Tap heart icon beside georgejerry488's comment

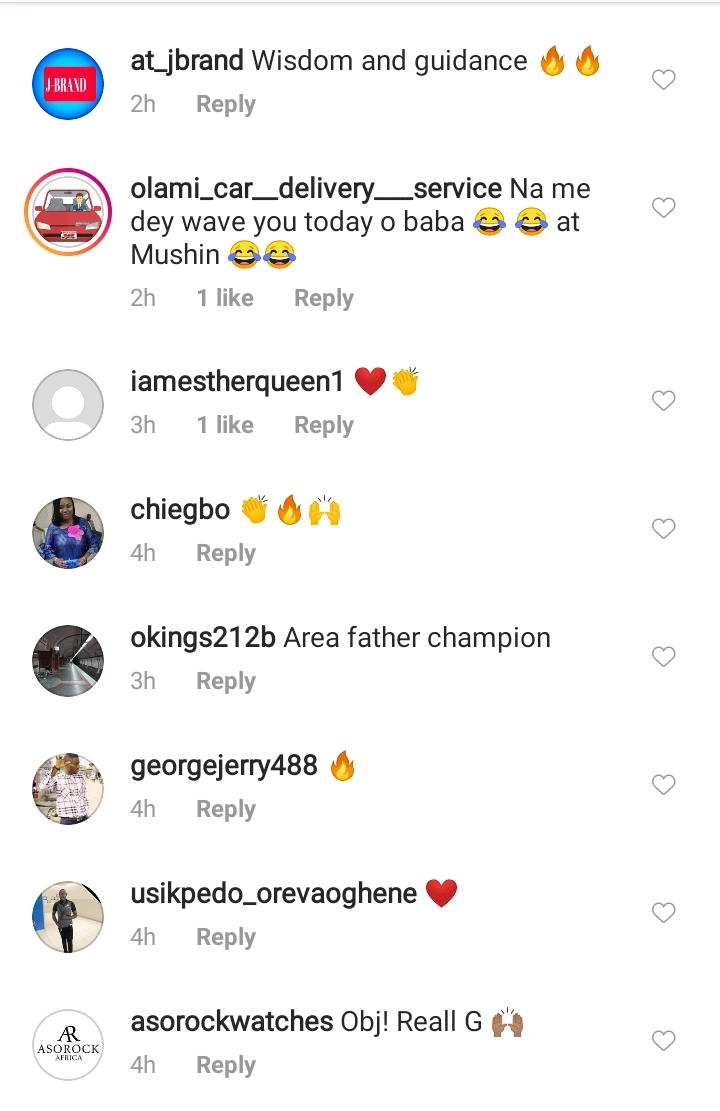(x=664, y=785)
